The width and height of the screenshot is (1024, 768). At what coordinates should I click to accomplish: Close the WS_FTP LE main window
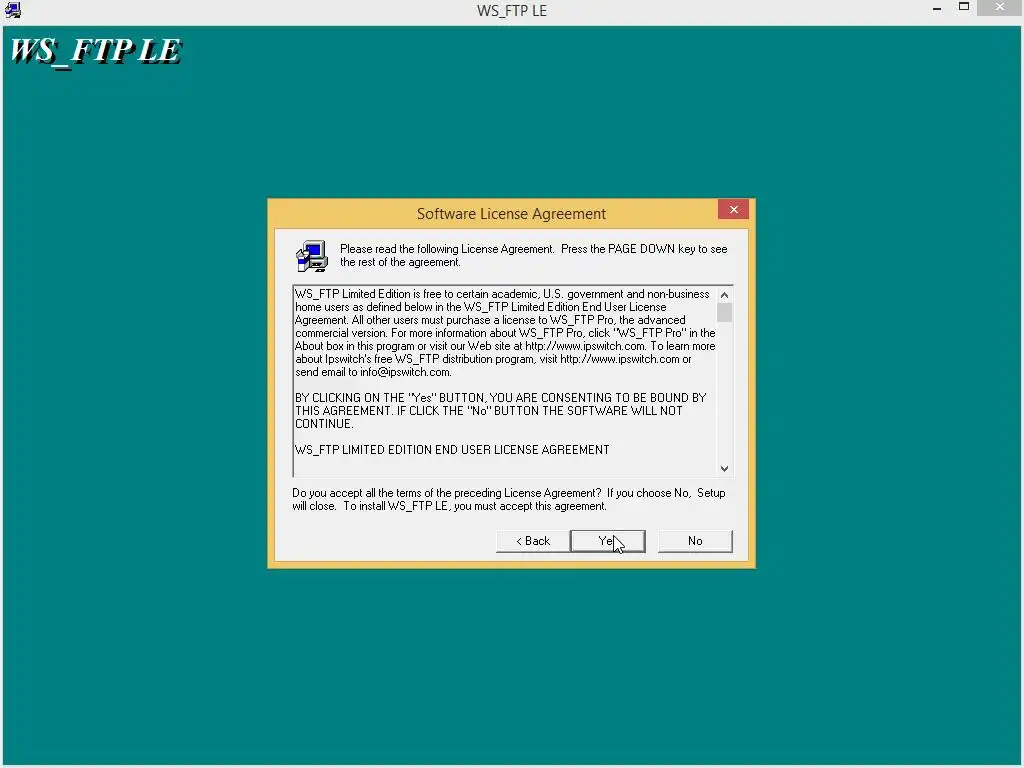point(1000,7)
